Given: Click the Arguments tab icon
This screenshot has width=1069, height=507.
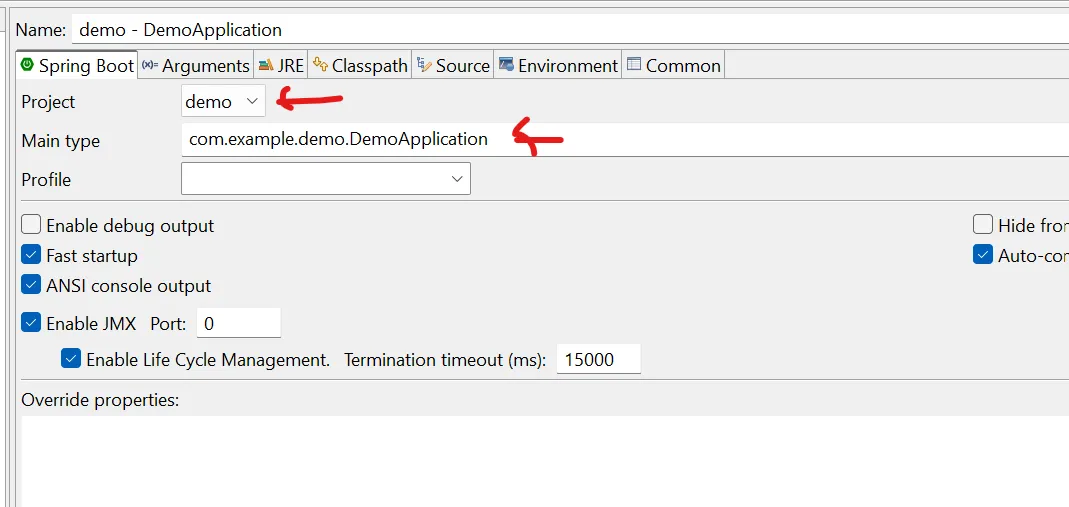Looking at the screenshot, I should (x=150, y=65).
